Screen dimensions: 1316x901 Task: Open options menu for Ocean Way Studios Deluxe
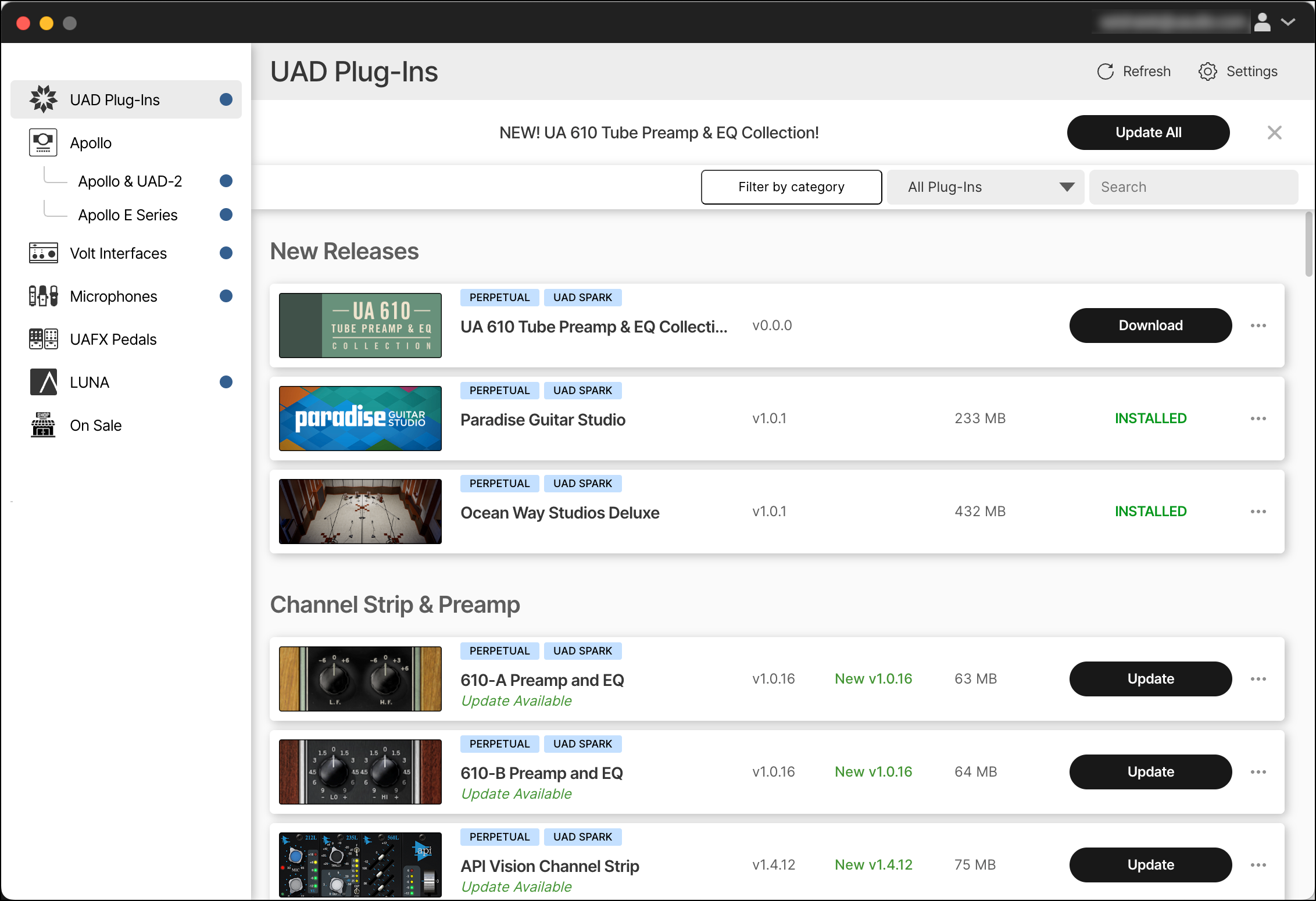(1258, 512)
